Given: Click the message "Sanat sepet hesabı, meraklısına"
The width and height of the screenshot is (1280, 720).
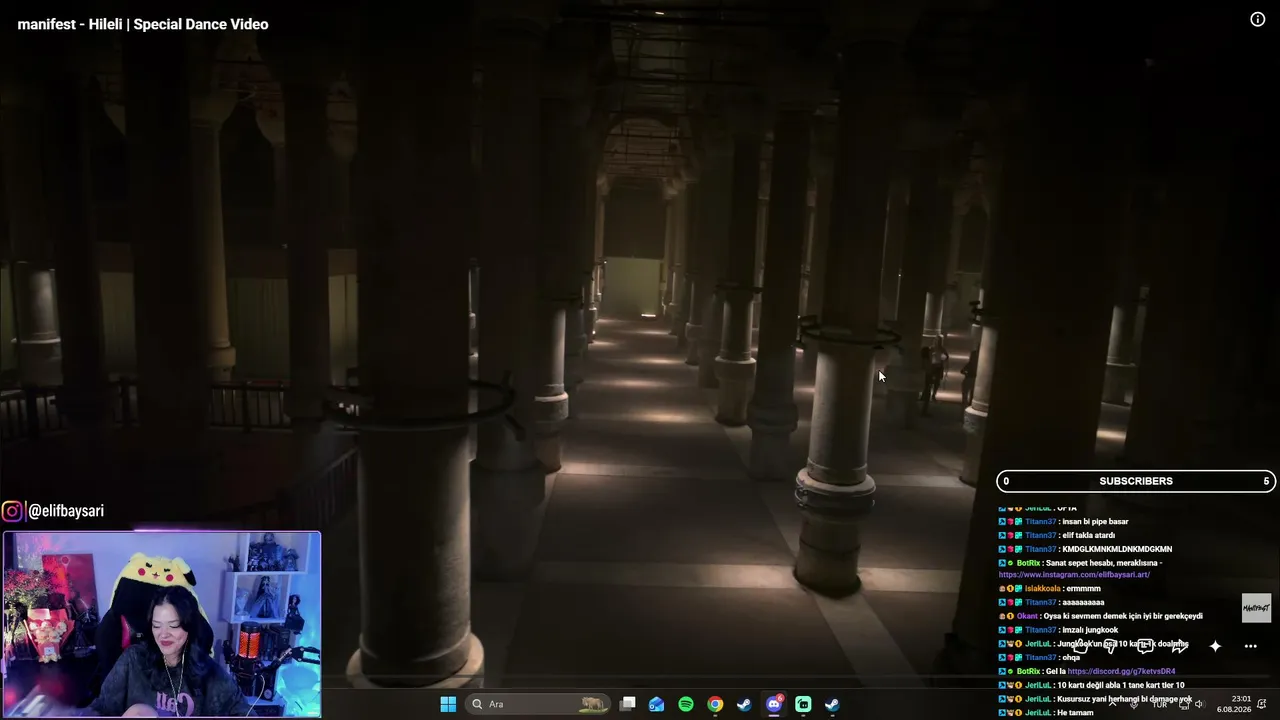Looking at the screenshot, I should (x=1104, y=563).
